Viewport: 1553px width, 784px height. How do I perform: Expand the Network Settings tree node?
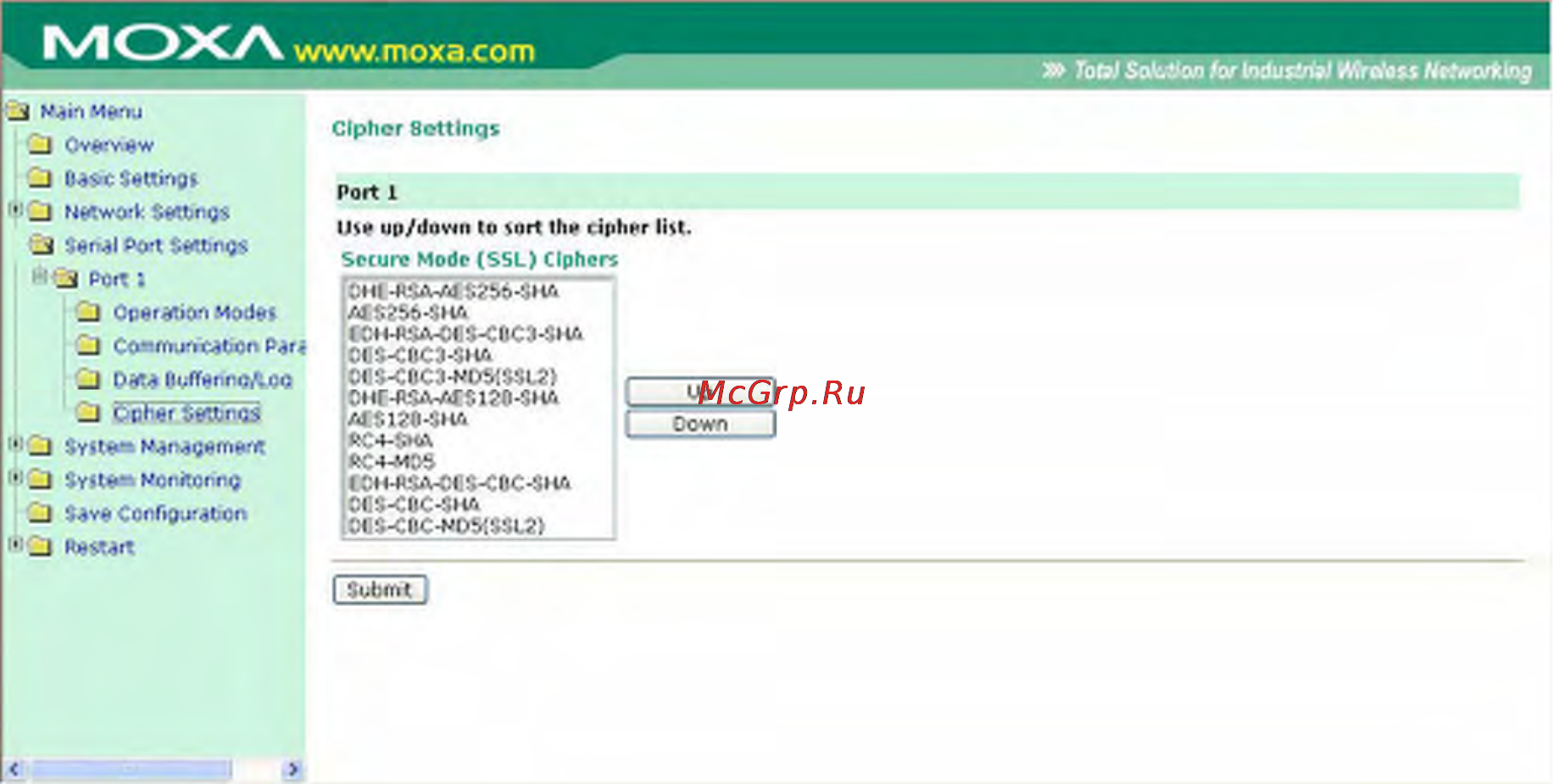(x=15, y=209)
